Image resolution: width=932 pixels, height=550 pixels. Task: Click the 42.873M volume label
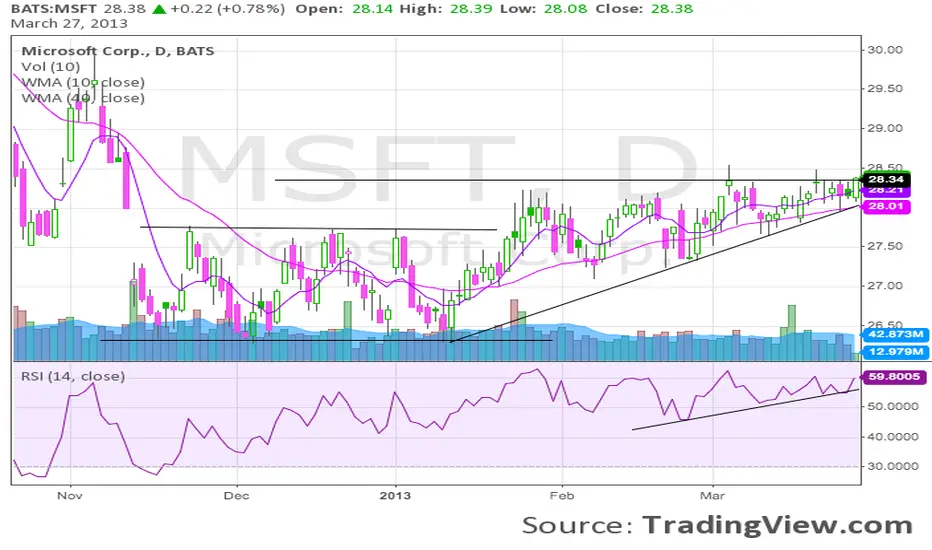895,334
